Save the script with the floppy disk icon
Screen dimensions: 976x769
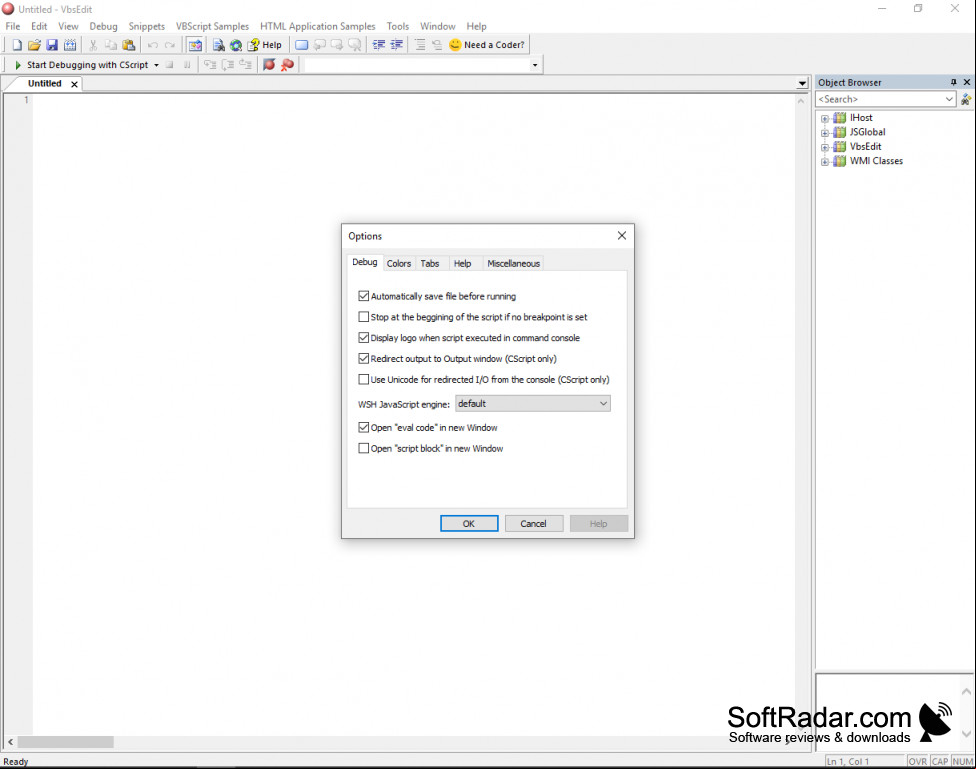coord(52,45)
